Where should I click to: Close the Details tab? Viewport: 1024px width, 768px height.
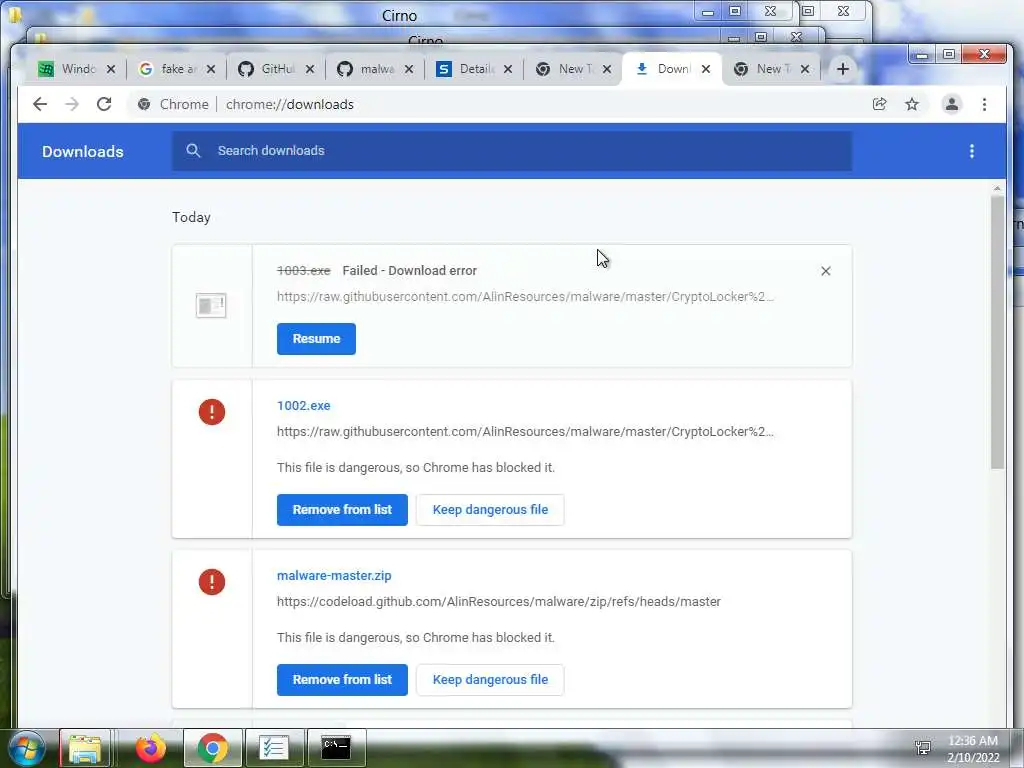[x=507, y=69]
